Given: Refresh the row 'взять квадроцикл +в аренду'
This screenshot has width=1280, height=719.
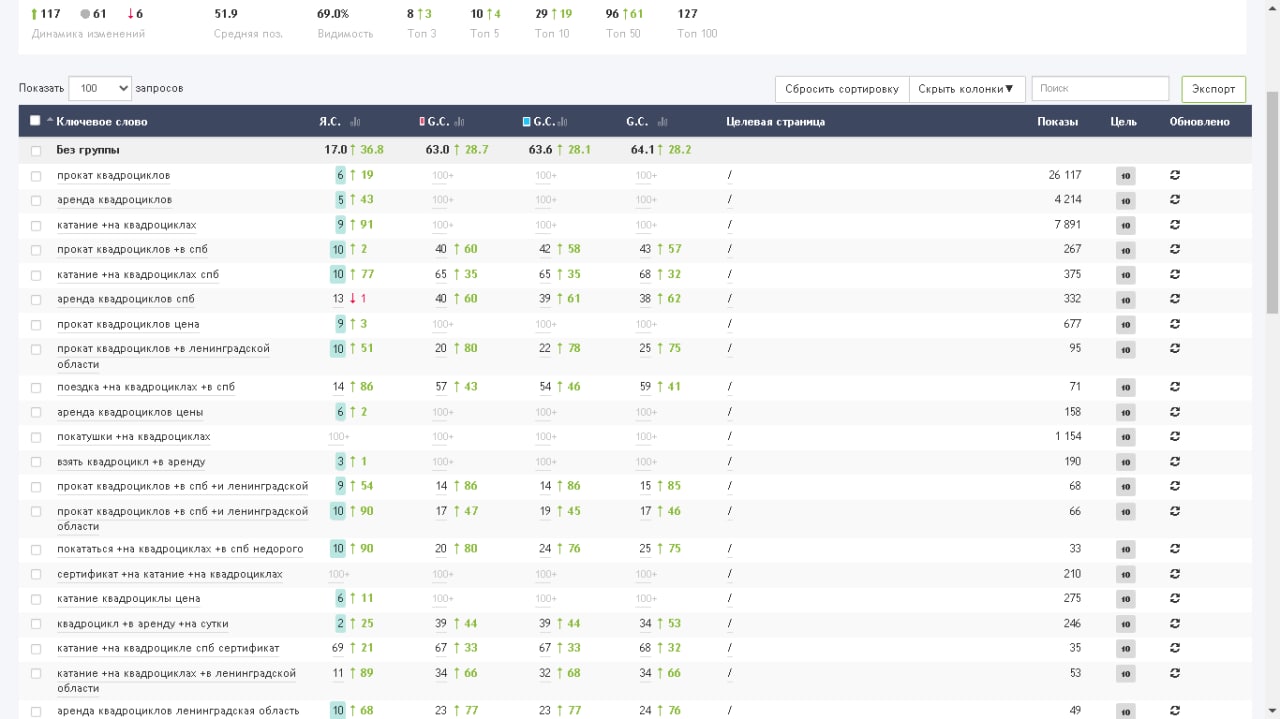Looking at the screenshot, I should 1175,462.
